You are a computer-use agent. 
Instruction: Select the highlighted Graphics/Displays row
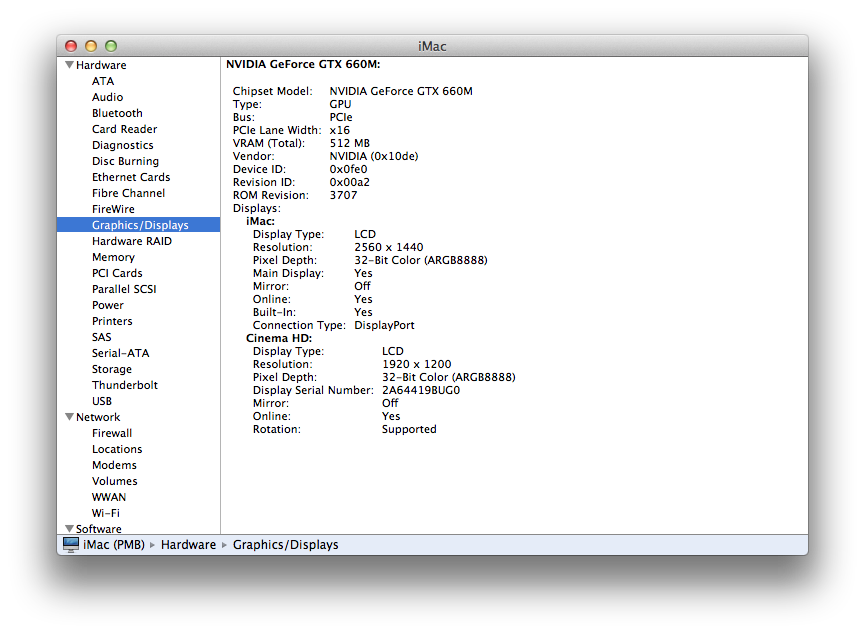138,225
